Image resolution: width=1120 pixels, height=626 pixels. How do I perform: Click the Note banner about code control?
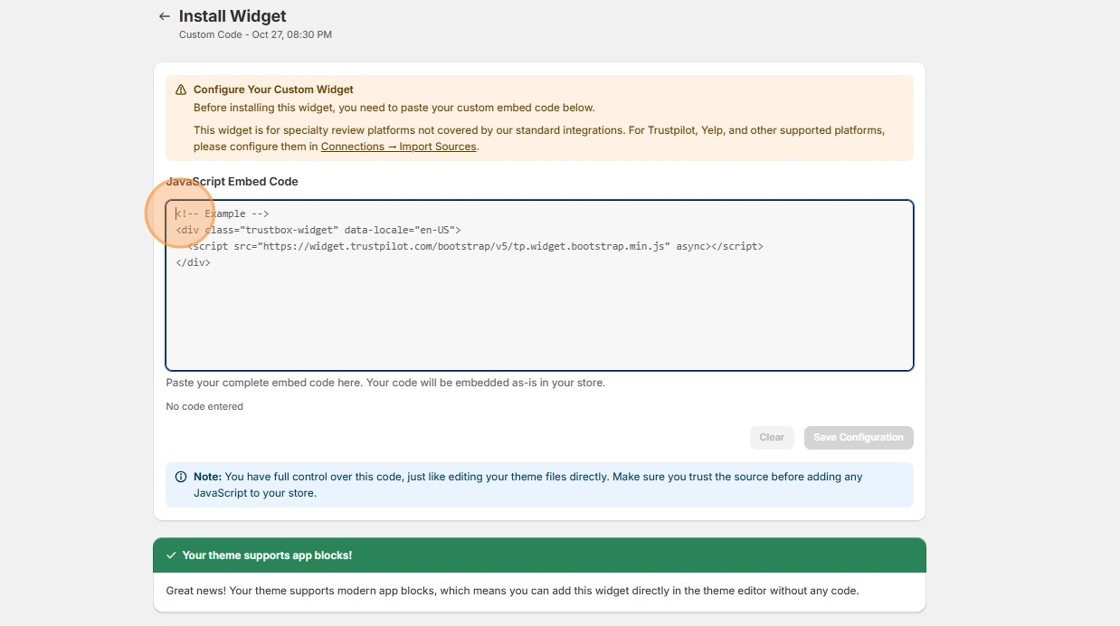pyautogui.click(x=540, y=484)
